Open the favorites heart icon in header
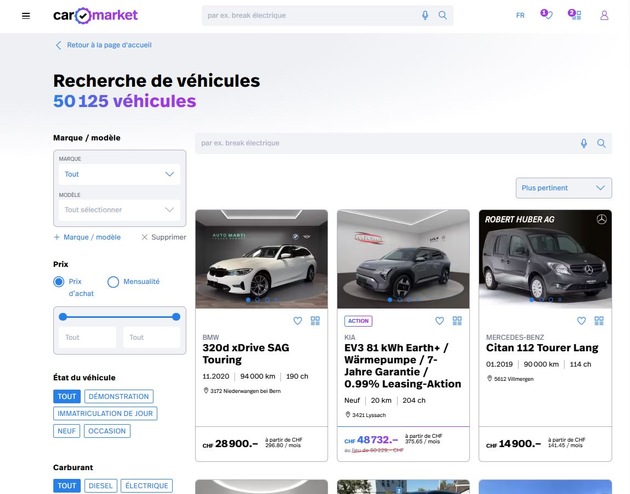This screenshot has width=630, height=494. [546, 15]
